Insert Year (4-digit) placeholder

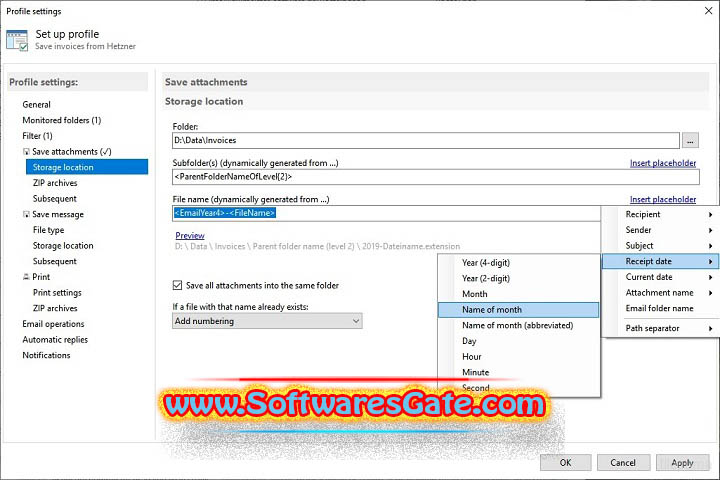click(519, 263)
